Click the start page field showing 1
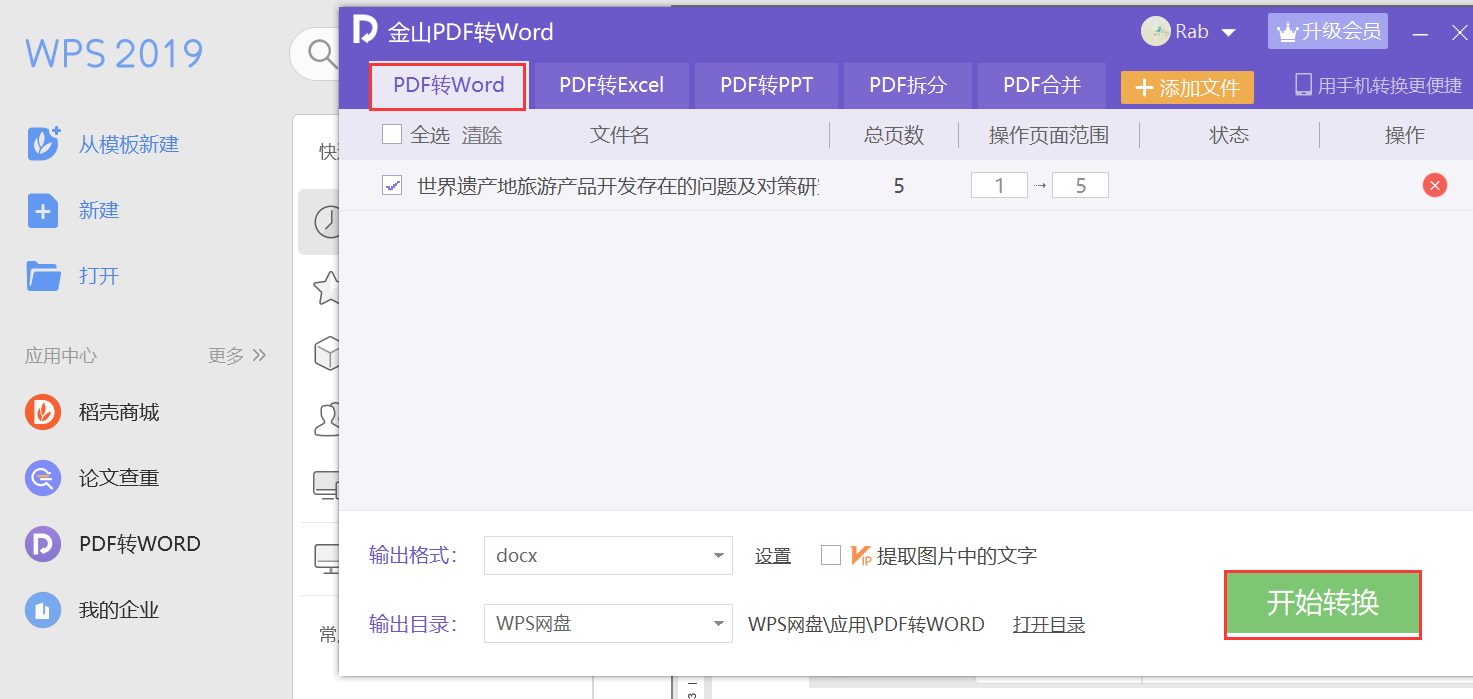 [x=999, y=185]
